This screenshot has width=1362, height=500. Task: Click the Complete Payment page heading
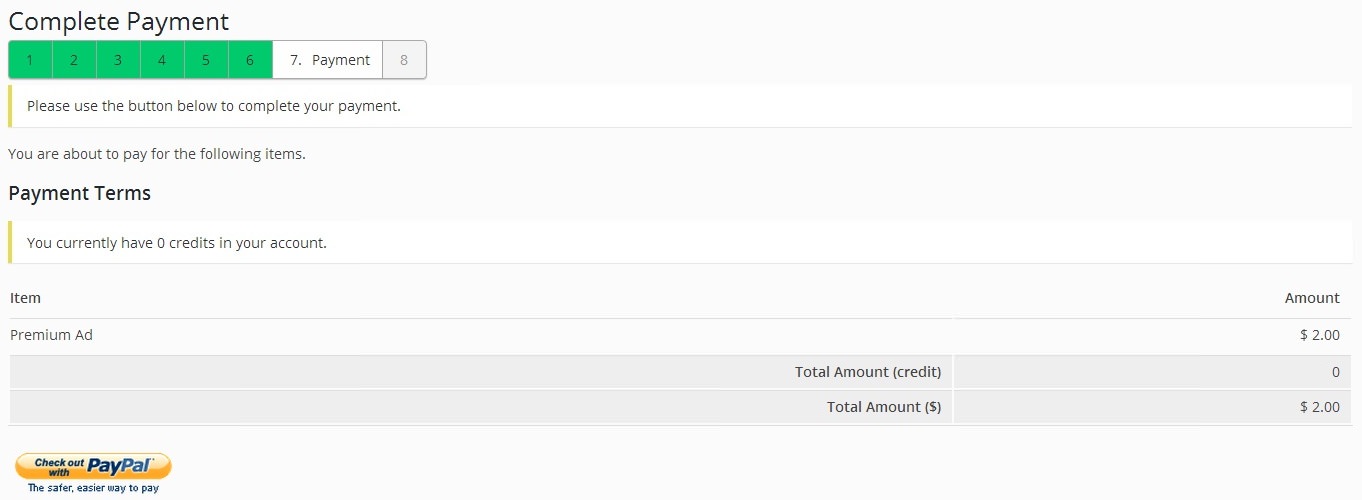[x=118, y=21]
